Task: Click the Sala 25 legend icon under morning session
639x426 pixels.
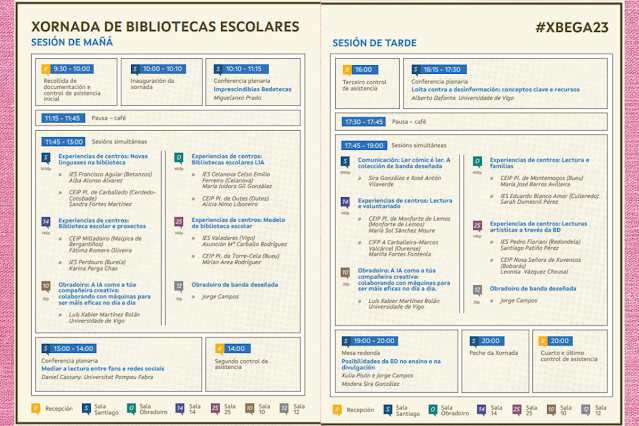Action: (x=215, y=408)
